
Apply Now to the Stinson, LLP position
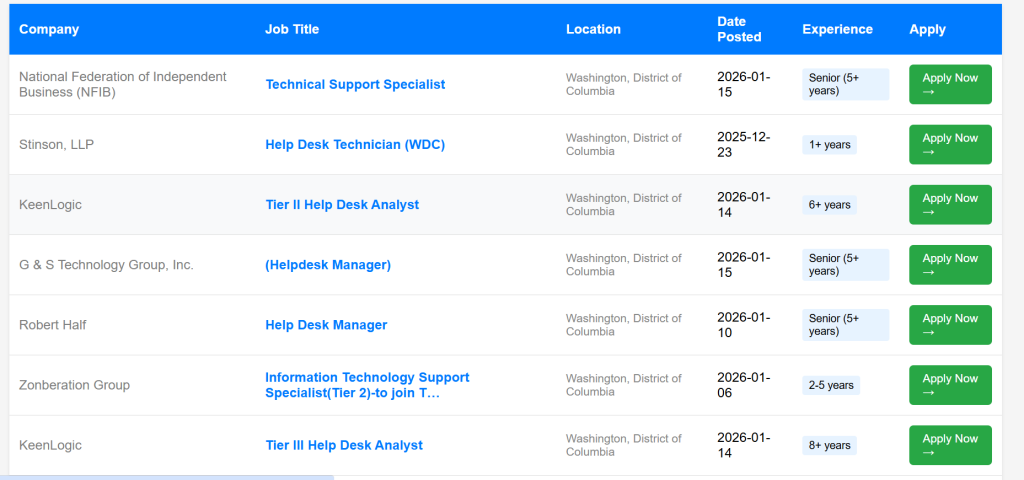tap(949, 145)
